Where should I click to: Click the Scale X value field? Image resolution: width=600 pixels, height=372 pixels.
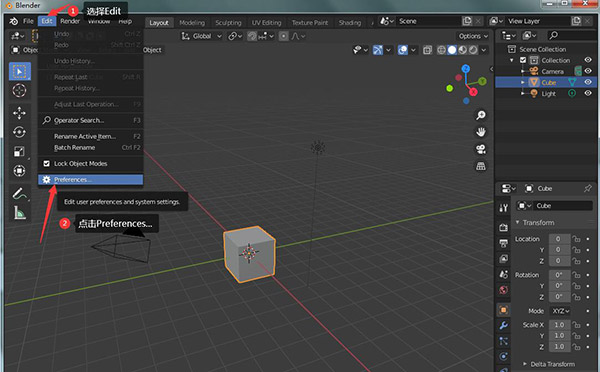click(559, 325)
